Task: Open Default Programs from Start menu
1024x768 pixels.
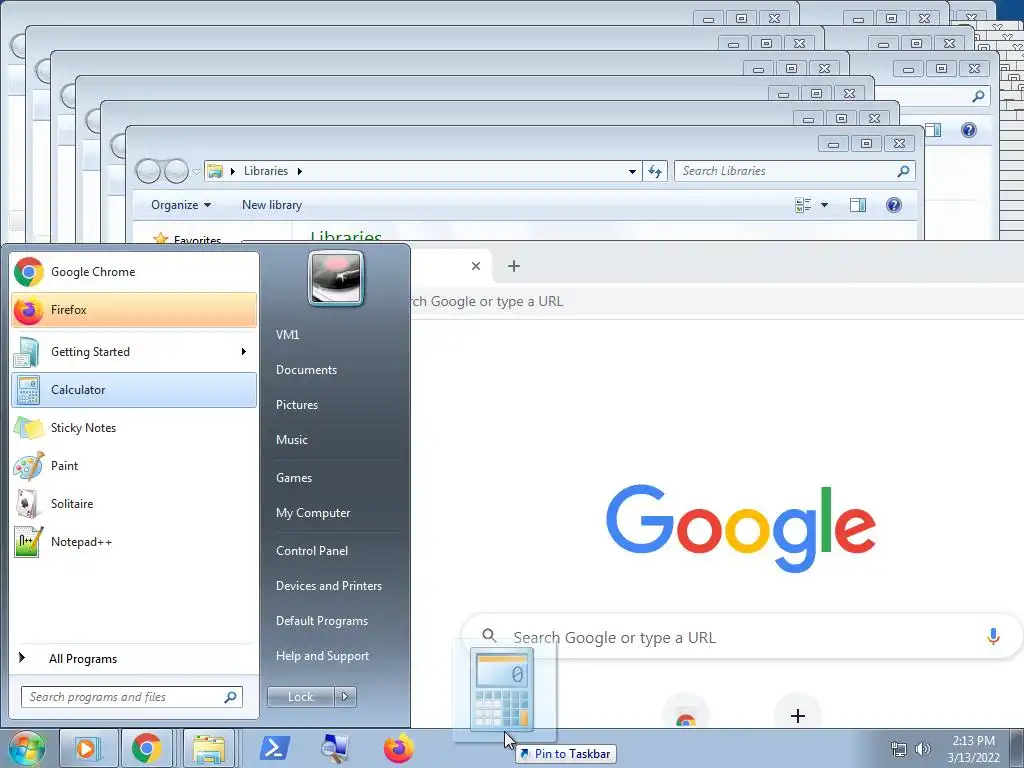Action: pyautogui.click(x=321, y=620)
